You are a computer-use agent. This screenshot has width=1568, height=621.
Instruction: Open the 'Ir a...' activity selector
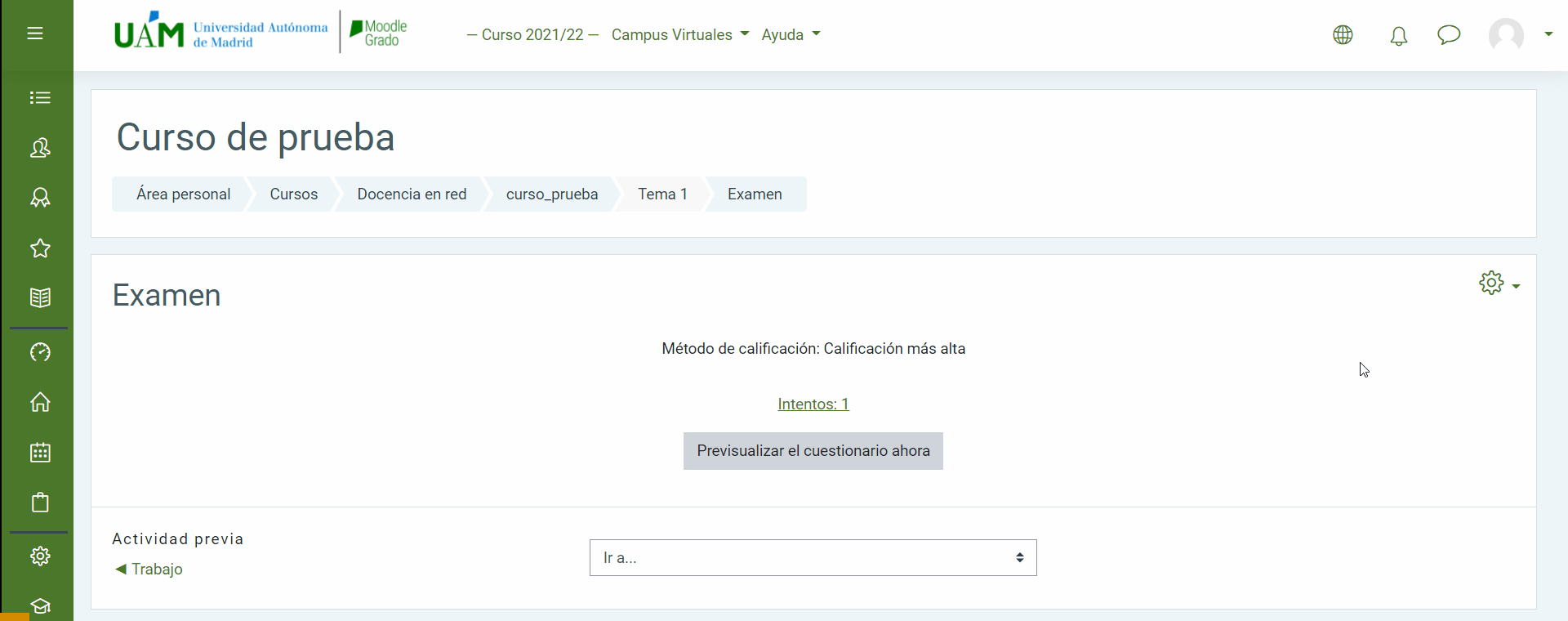[813, 558]
